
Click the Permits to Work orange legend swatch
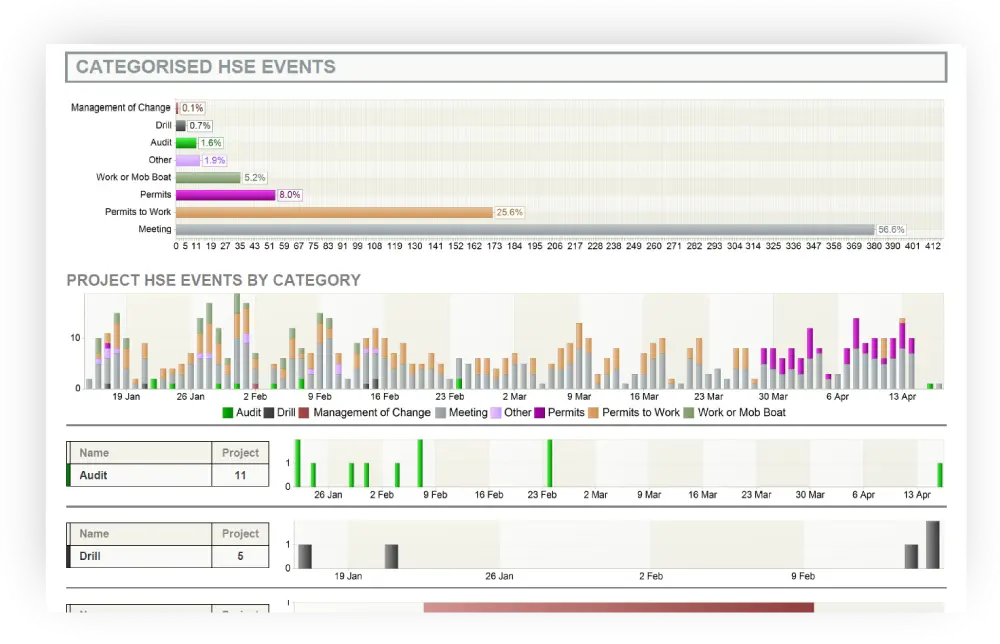pos(593,413)
